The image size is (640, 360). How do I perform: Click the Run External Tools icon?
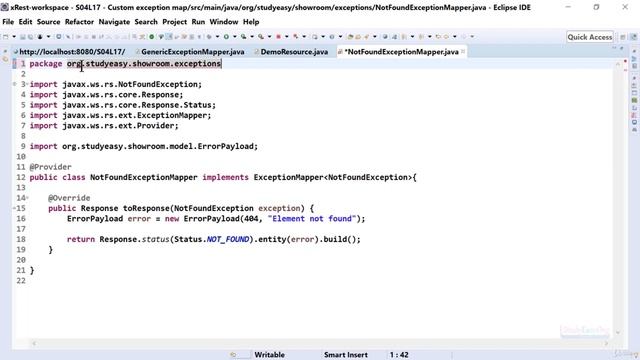pos(261,37)
